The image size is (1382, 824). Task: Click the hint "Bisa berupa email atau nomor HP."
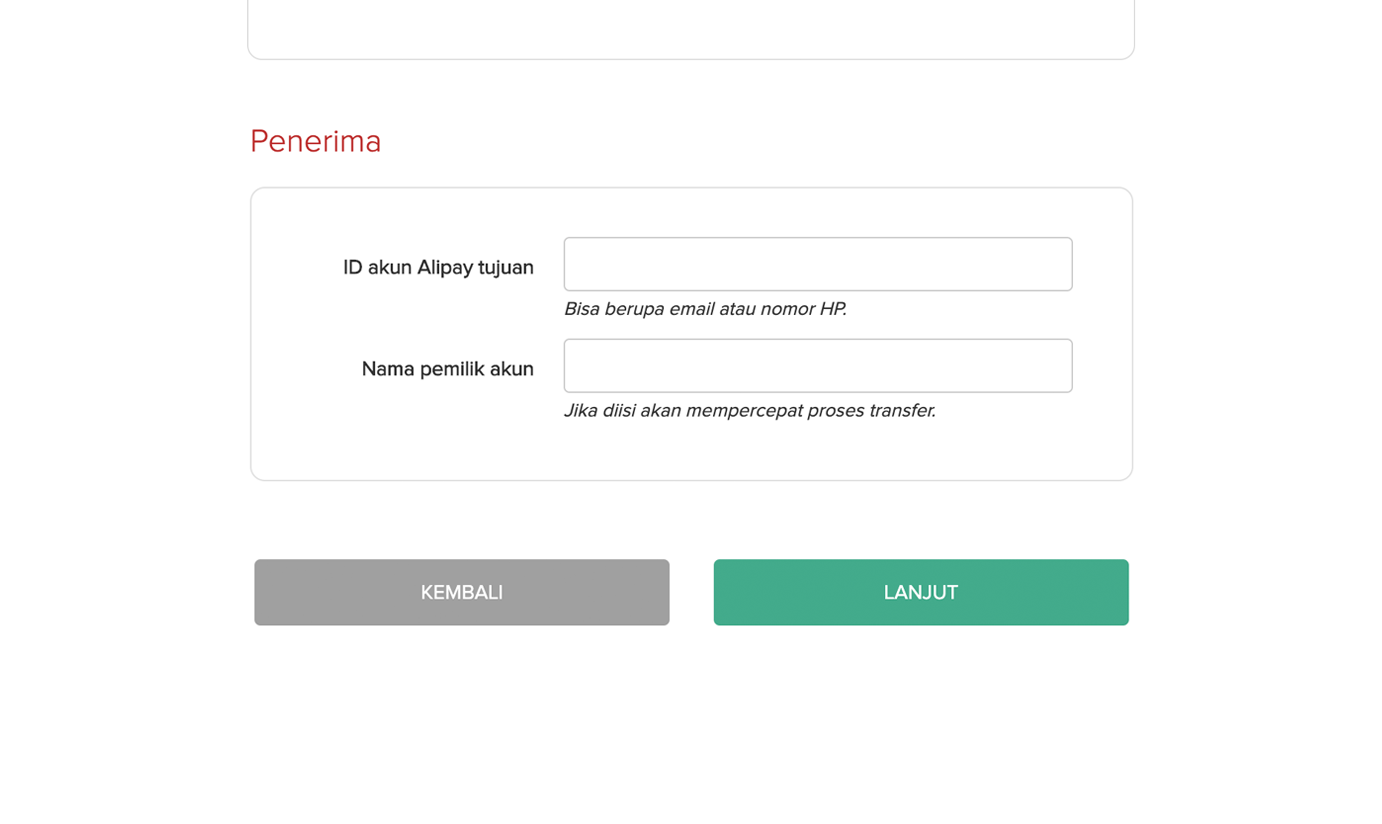pyautogui.click(x=705, y=309)
